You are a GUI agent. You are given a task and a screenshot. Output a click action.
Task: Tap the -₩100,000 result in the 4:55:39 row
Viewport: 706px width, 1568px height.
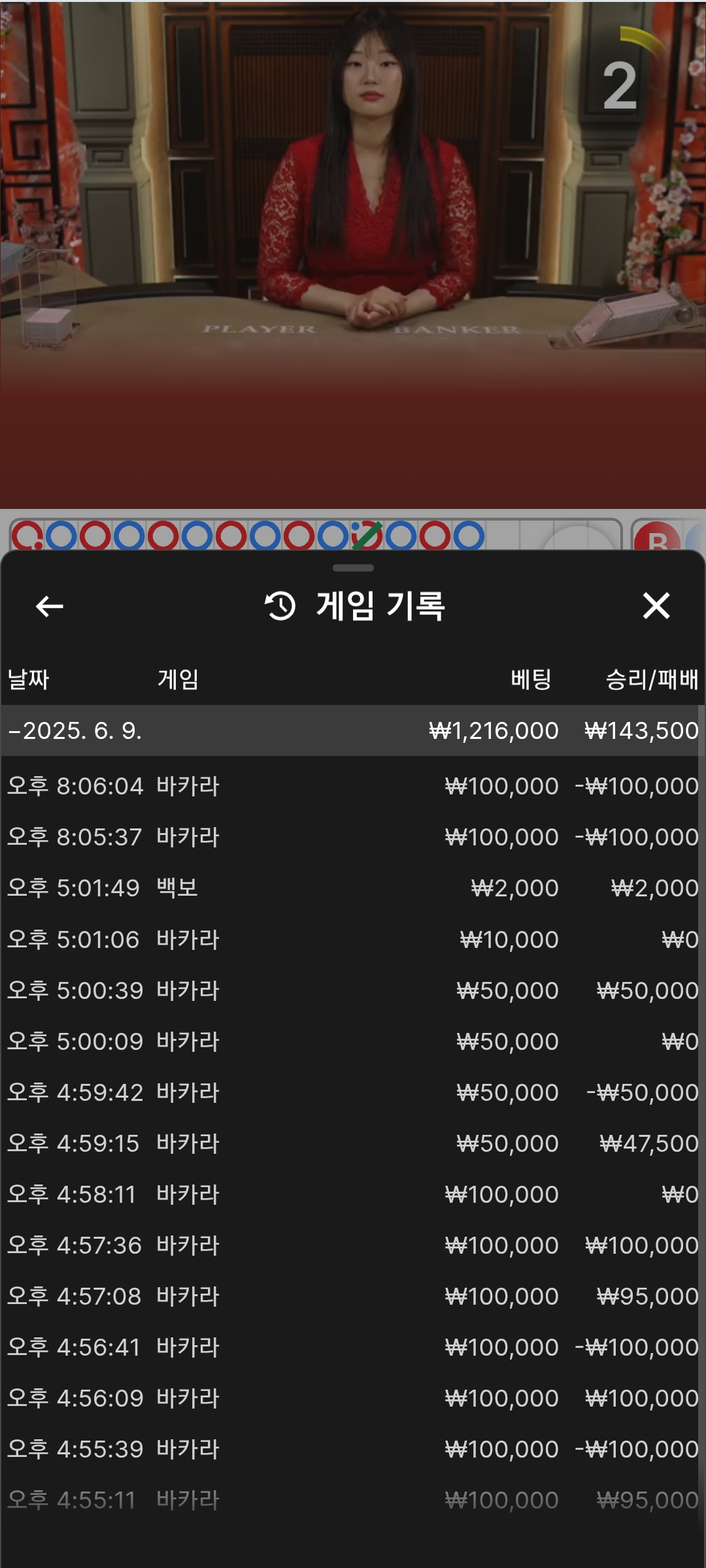coord(637,1449)
